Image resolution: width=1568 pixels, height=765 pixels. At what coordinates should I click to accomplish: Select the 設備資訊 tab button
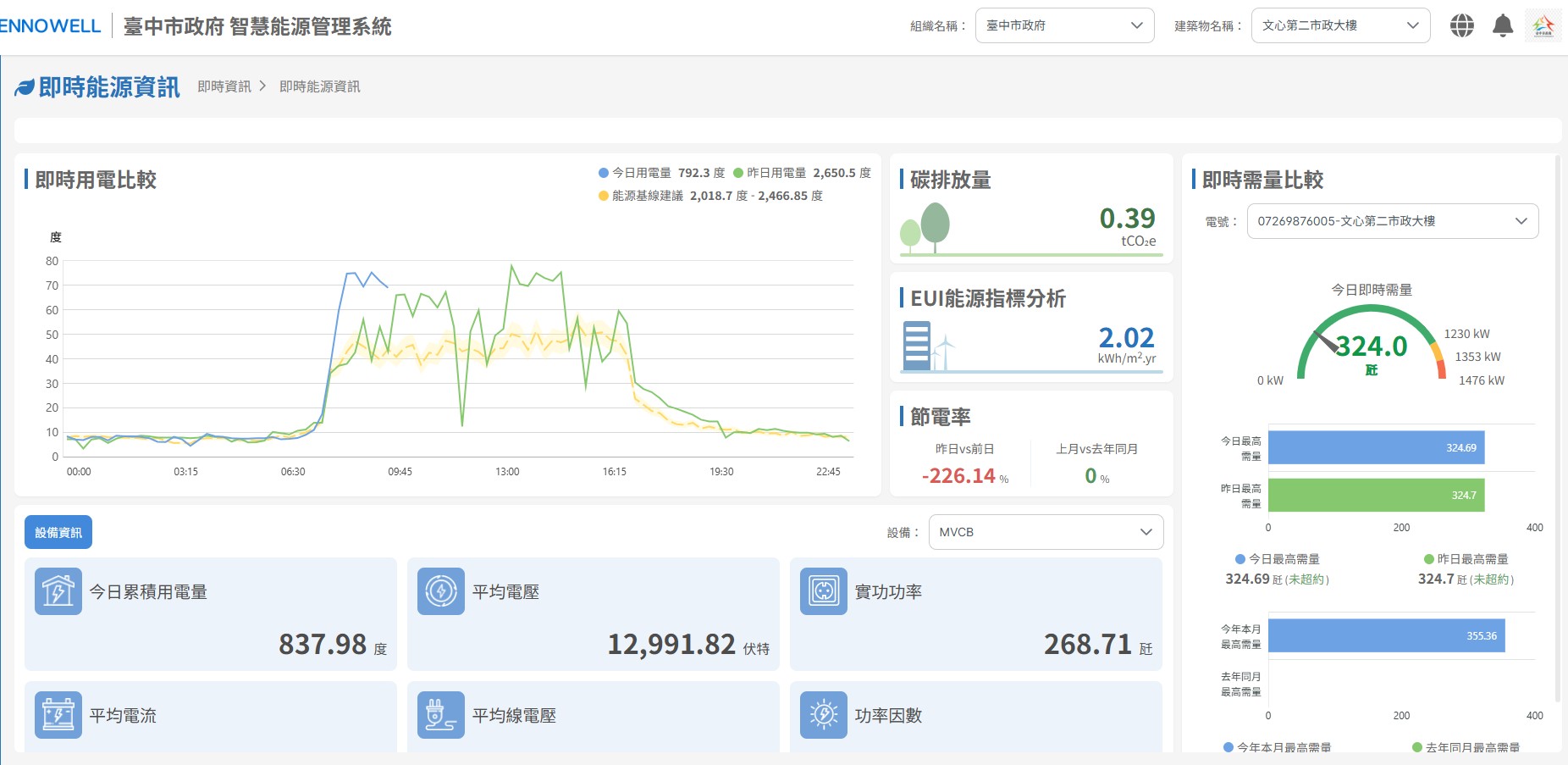tap(58, 532)
